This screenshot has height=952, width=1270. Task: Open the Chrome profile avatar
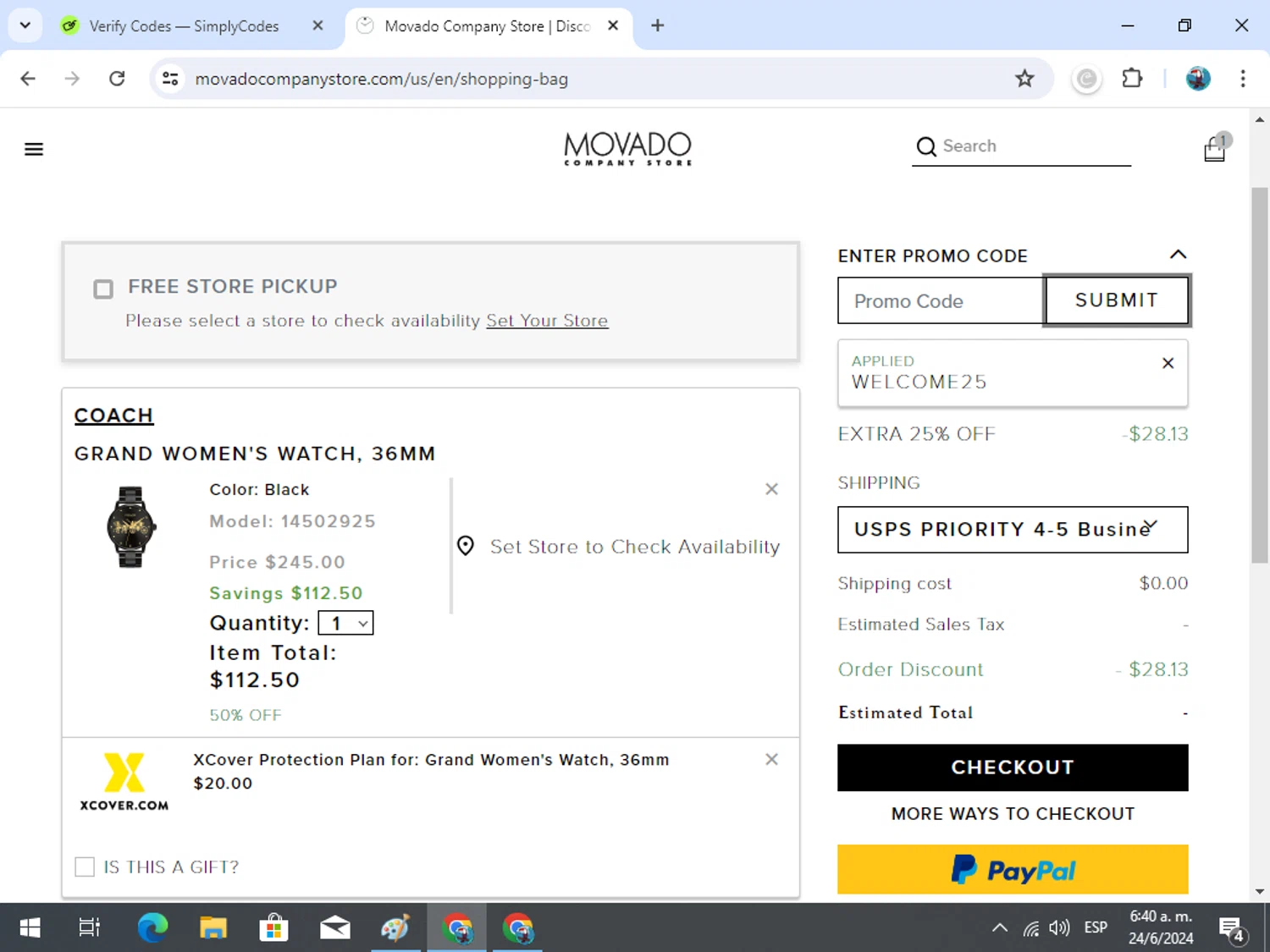click(1198, 79)
